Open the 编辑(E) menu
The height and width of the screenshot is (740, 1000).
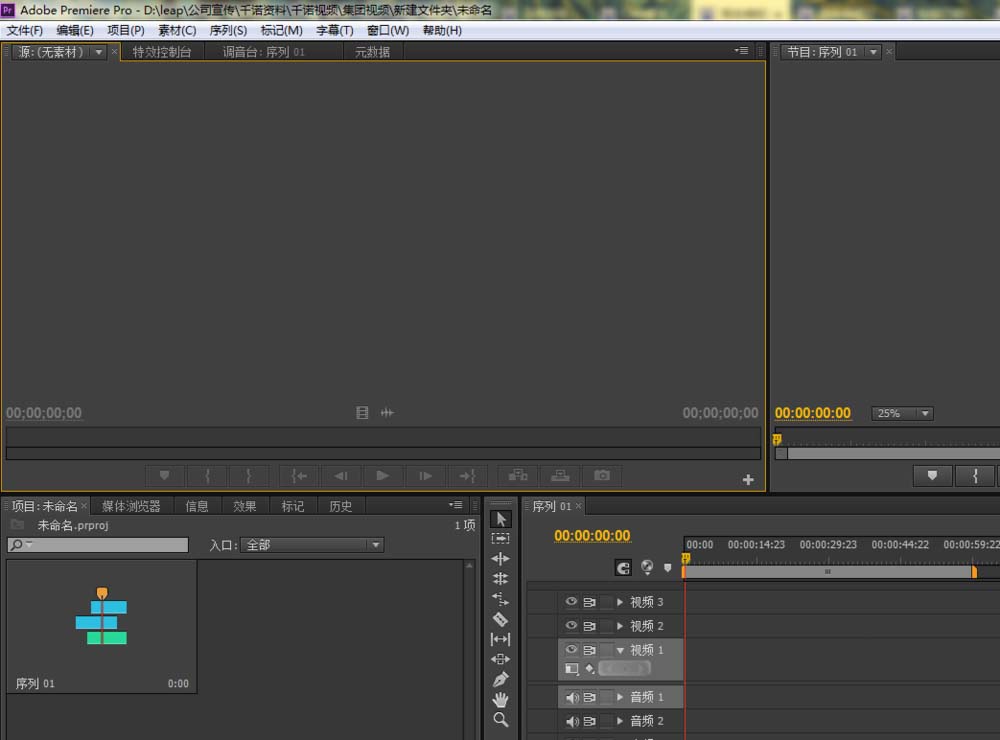click(x=75, y=31)
